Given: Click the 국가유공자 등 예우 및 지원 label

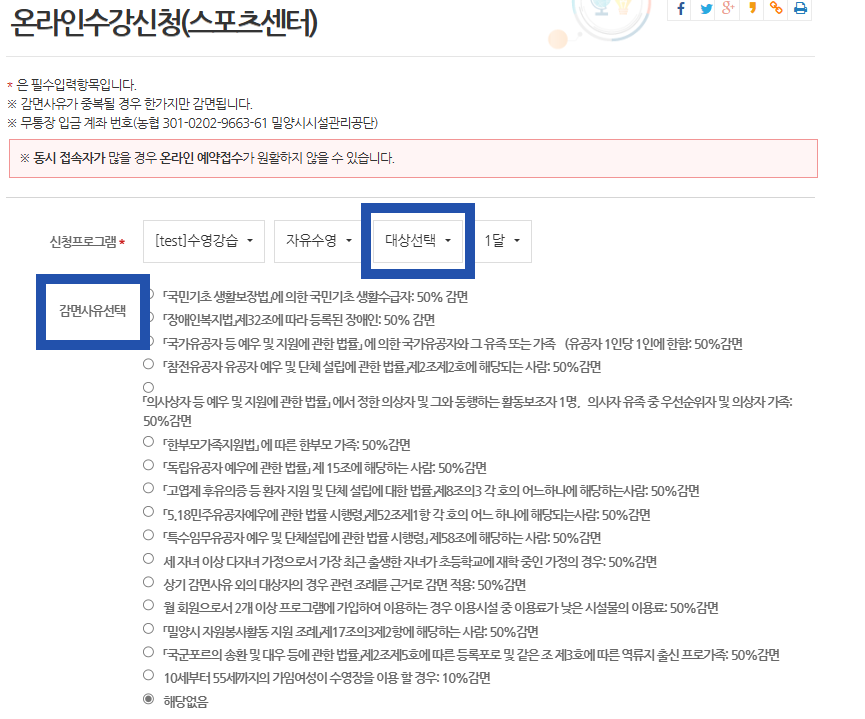Looking at the screenshot, I should click(x=452, y=344).
